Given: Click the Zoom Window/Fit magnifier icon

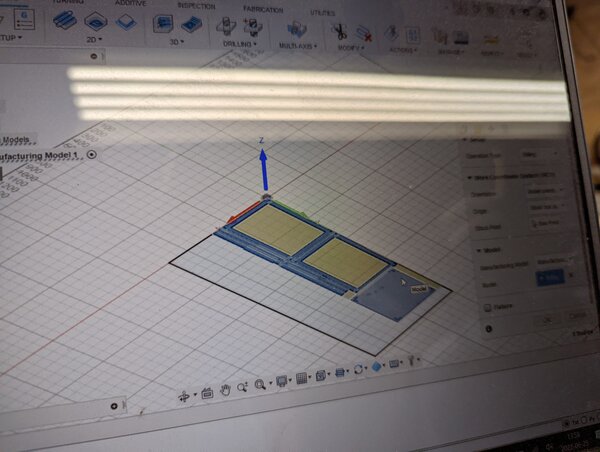Looking at the screenshot, I should tap(260, 384).
